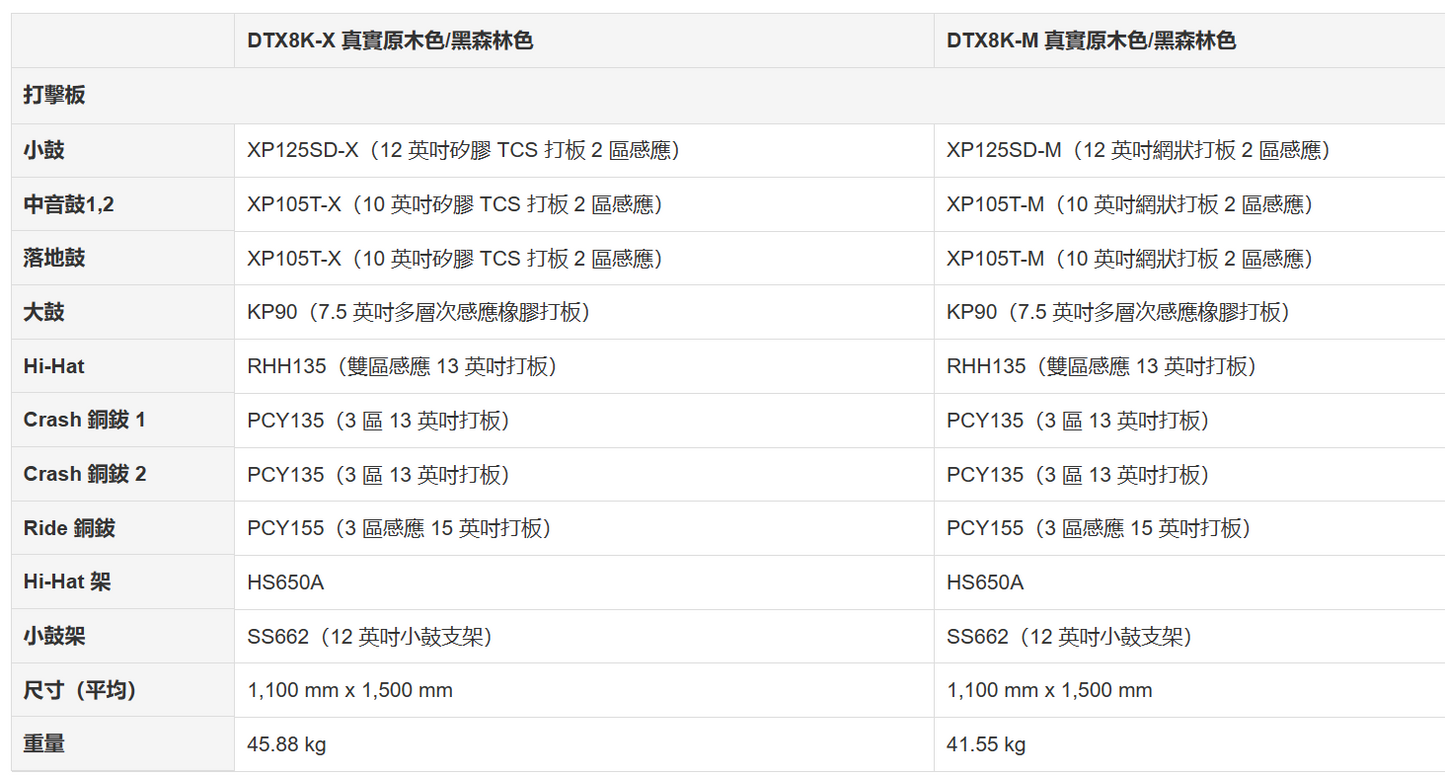Select the XP125SD-X snare pad cell
Viewport: 1445px width, 776px height.
pos(464,150)
